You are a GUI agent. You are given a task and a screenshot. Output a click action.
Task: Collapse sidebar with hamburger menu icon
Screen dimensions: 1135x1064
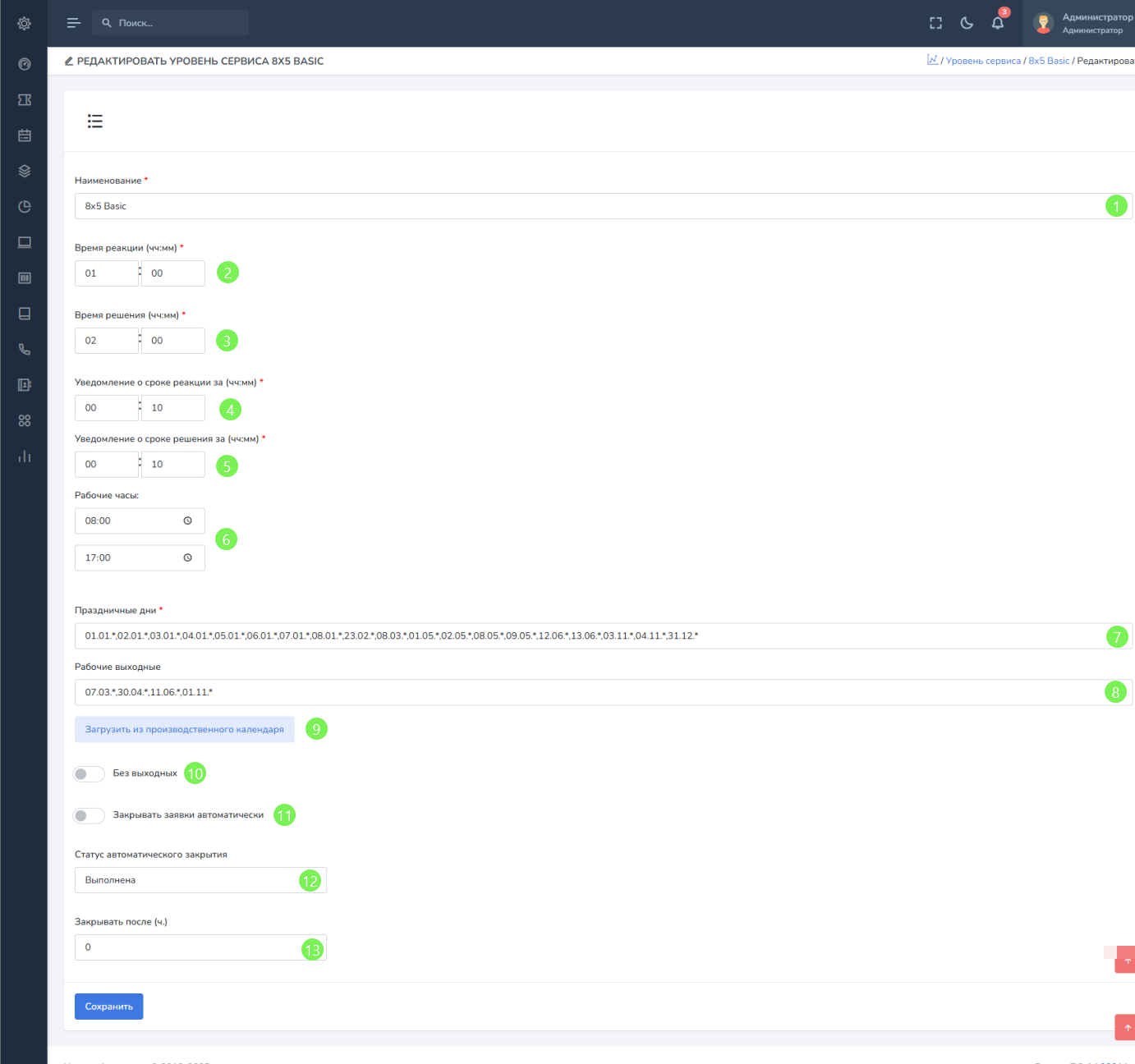[x=74, y=23]
